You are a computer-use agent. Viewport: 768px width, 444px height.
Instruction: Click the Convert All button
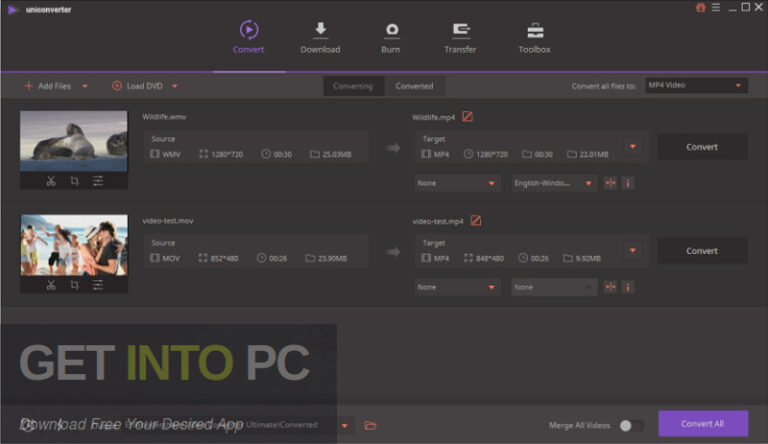pos(703,423)
